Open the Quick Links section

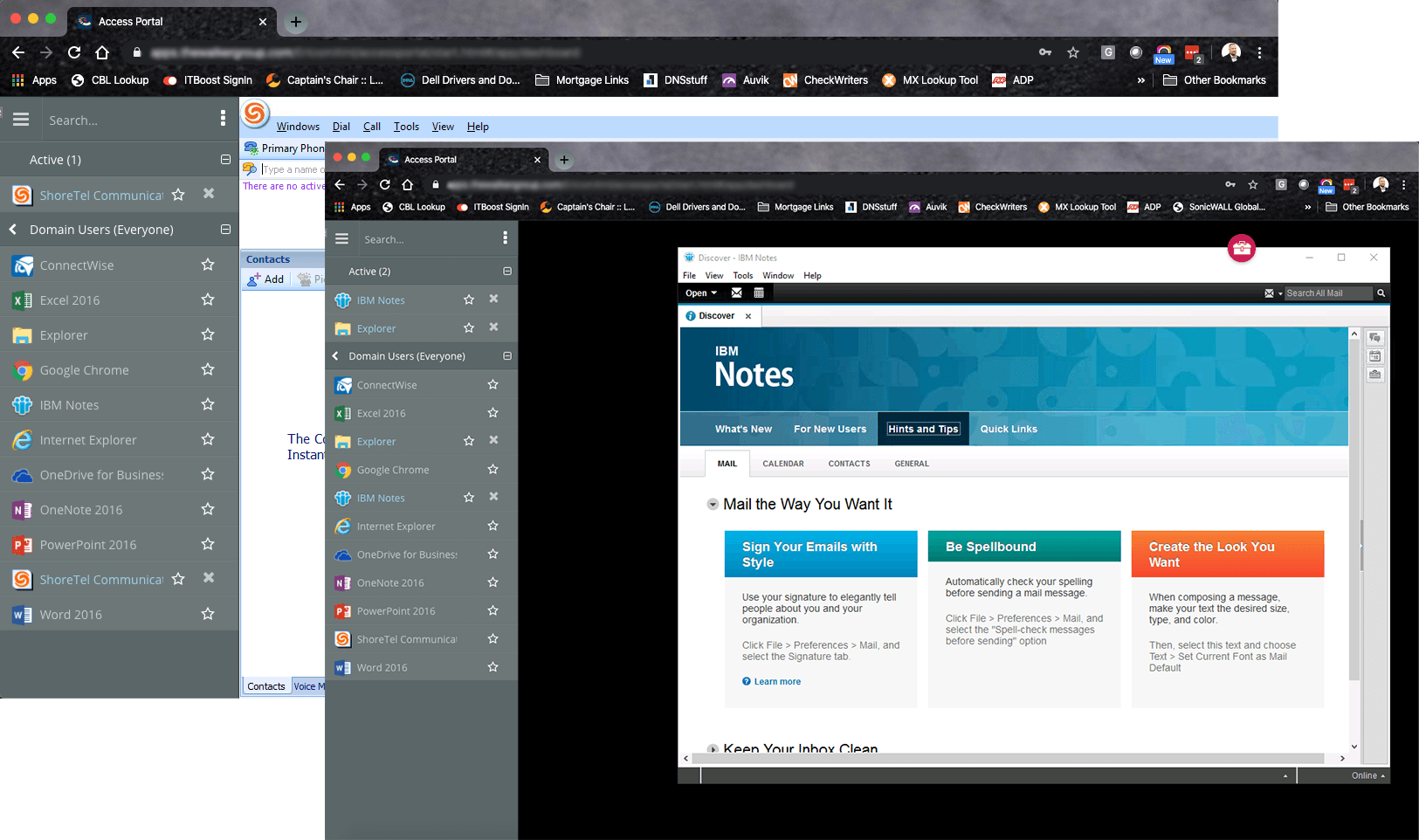click(1009, 429)
